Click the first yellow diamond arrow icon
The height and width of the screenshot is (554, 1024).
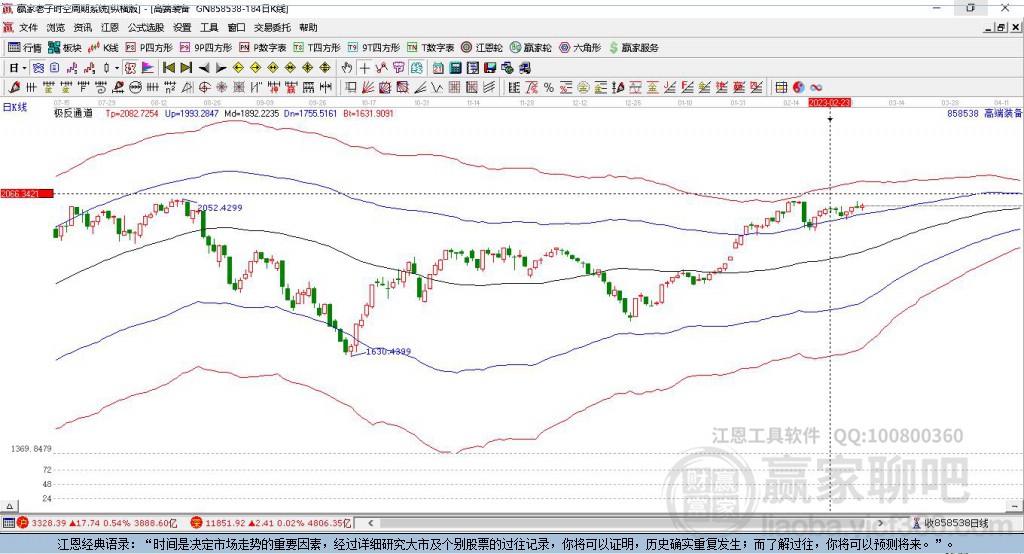(x=238, y=68)
